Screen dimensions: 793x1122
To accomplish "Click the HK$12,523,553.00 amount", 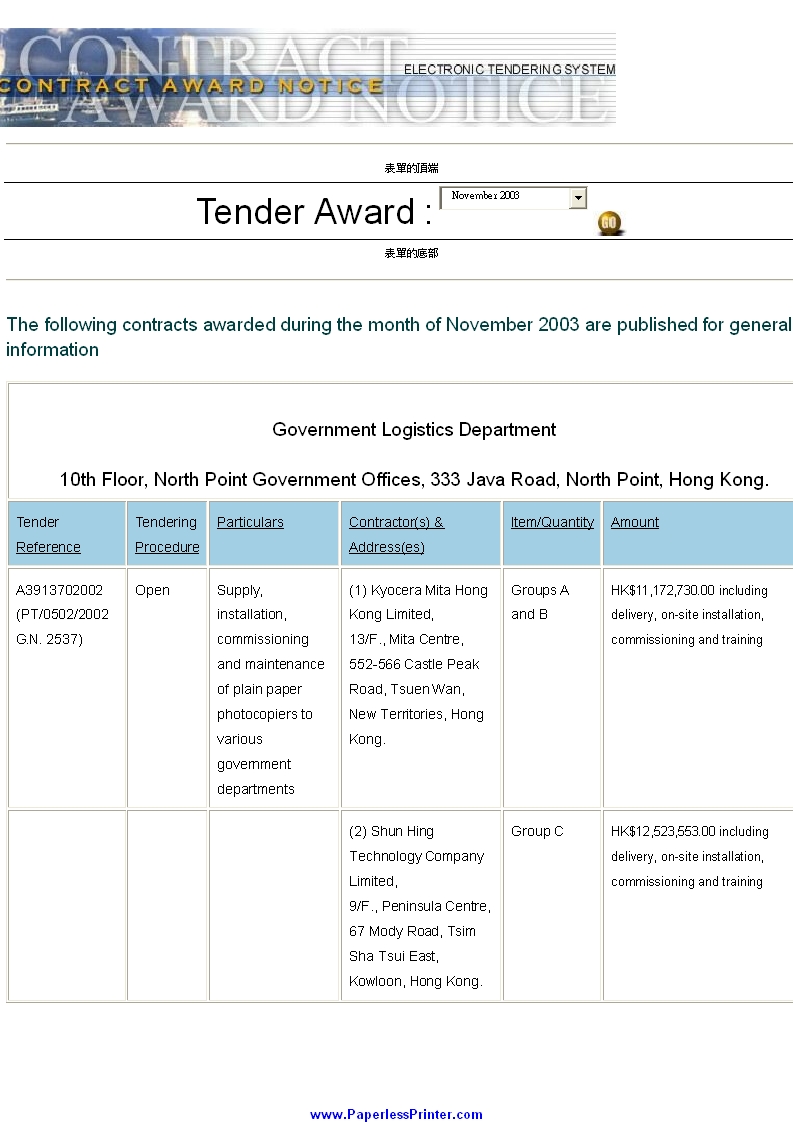I will pos(663,831).
